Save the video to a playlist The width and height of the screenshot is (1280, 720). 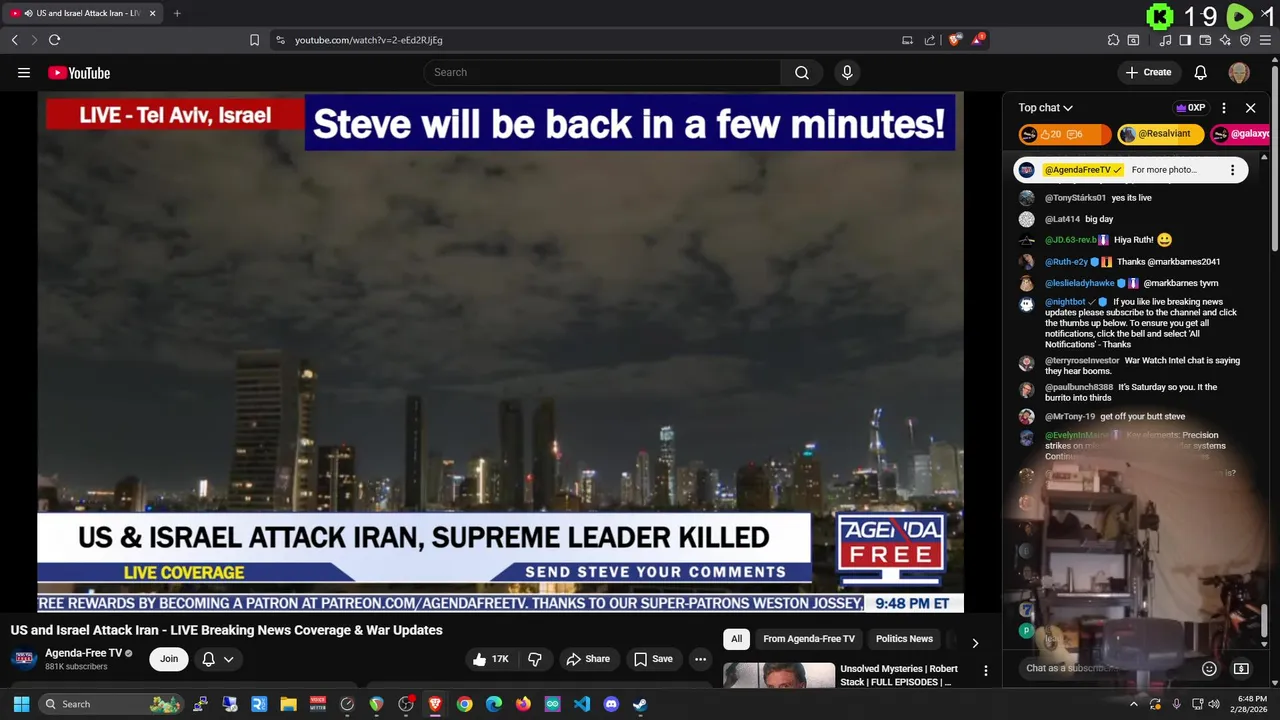point(653,659)
